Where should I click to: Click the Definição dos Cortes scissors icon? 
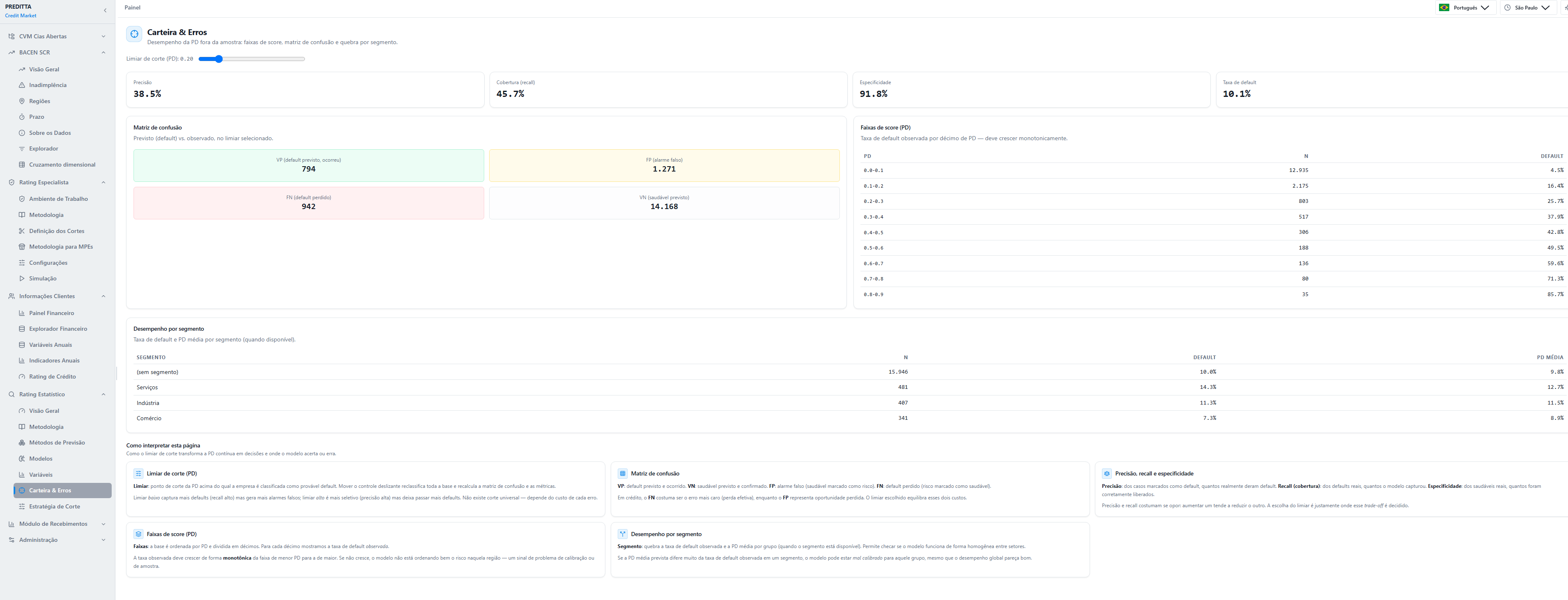click(22, 231)
